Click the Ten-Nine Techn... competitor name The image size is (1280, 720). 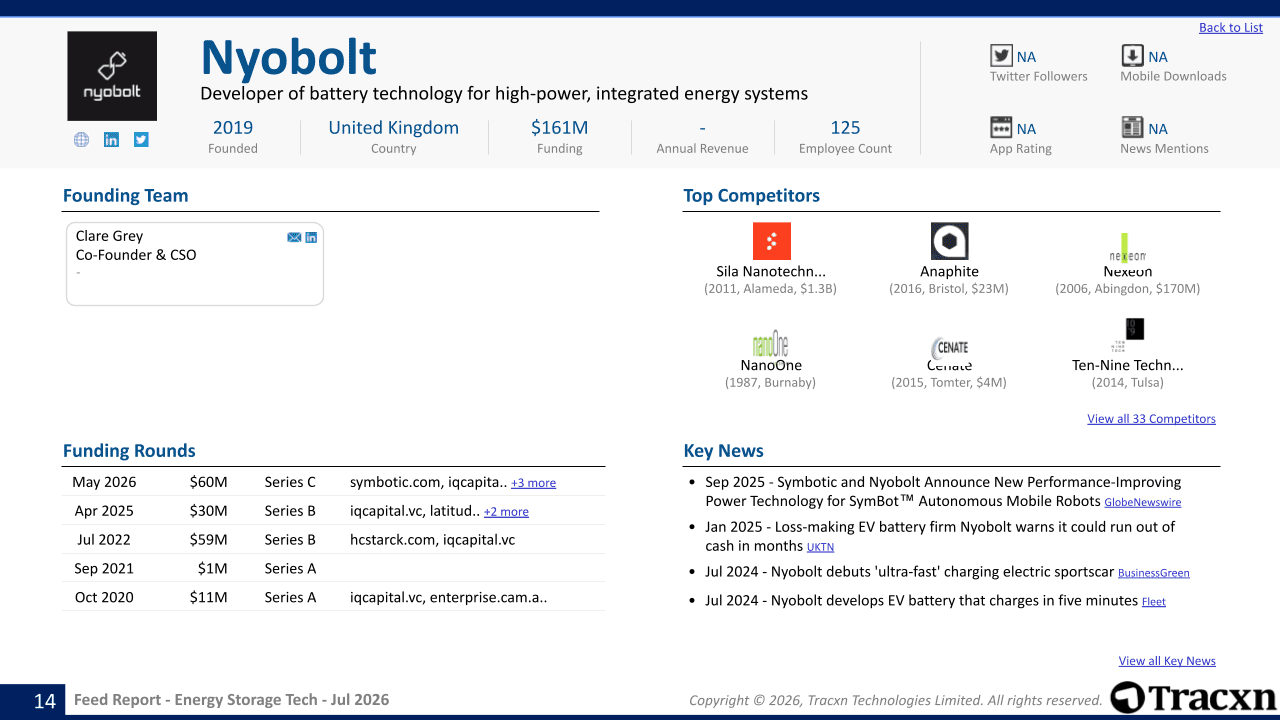[1127, 365]
